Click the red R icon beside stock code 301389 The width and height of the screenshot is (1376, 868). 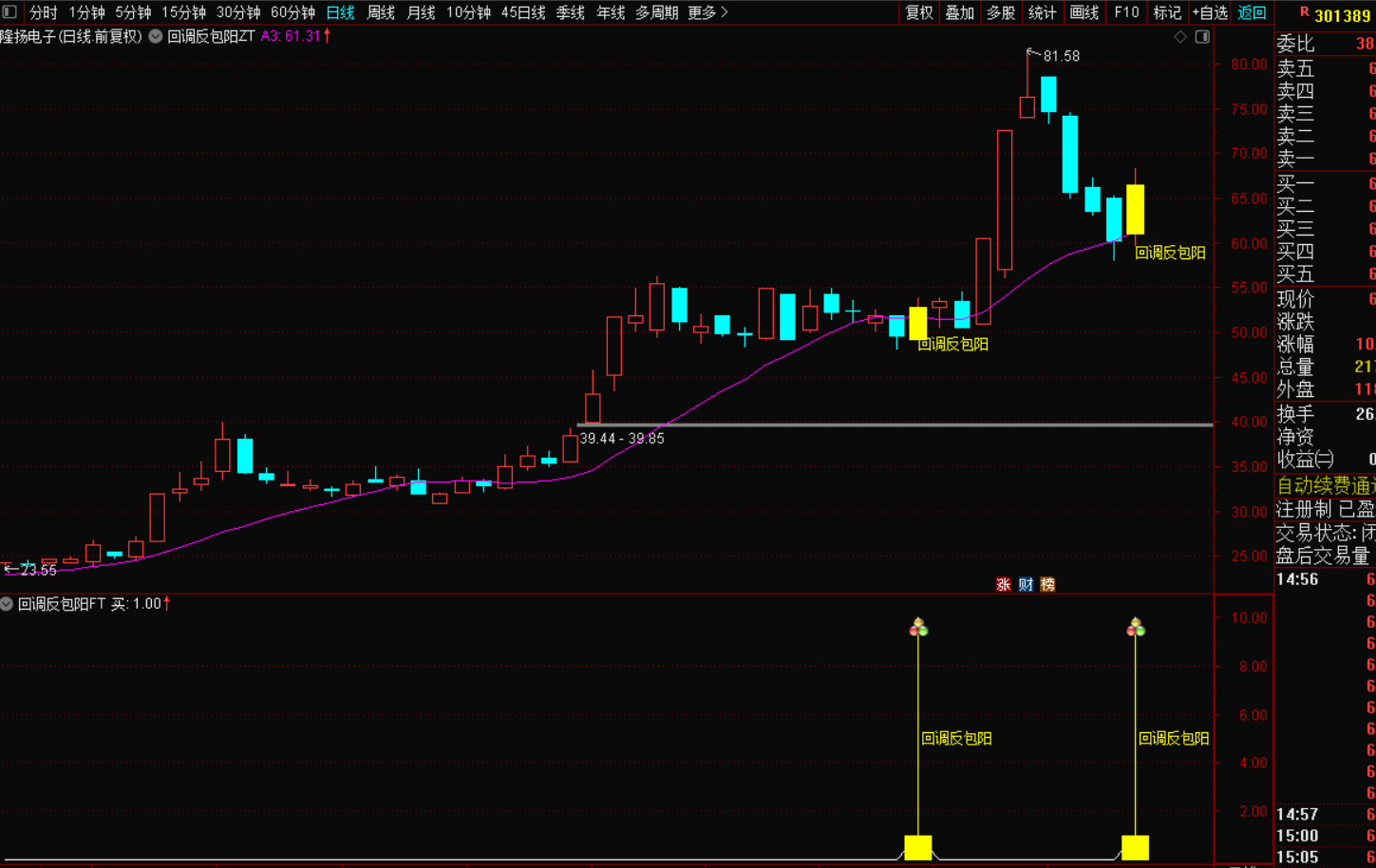pos(1304,12)
